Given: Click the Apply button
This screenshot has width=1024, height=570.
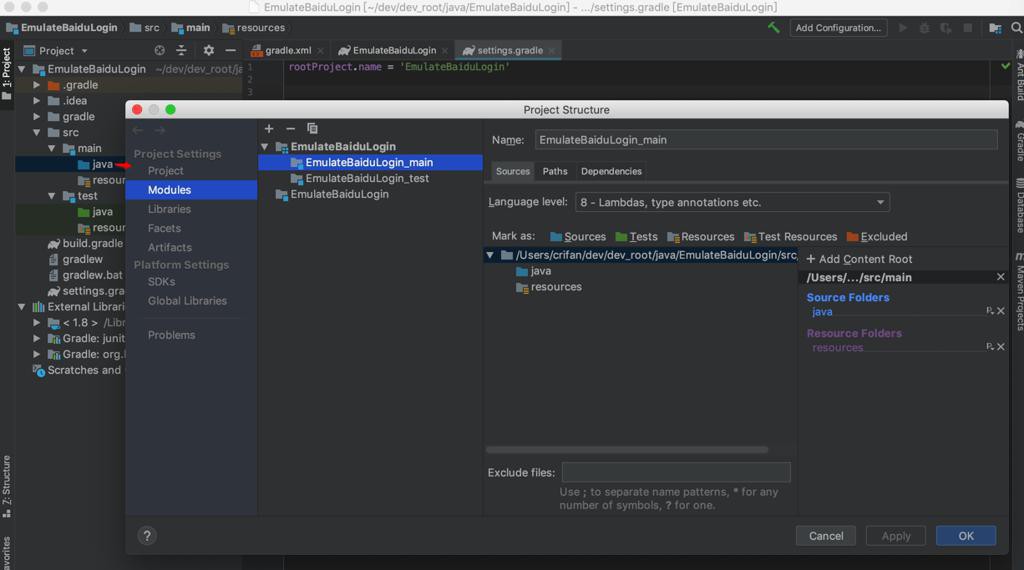Looking at the screenshot, I should 896,536.
